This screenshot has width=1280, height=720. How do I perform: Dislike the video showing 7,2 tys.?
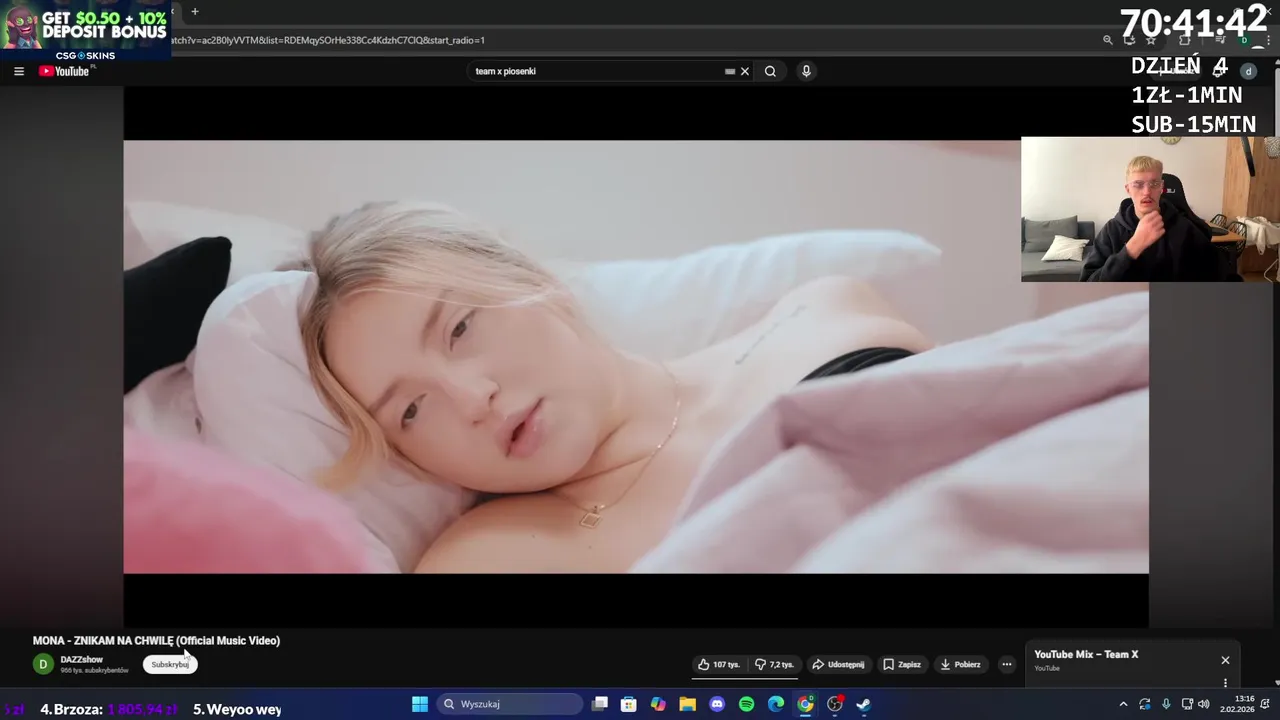click(x=774, y=664)
